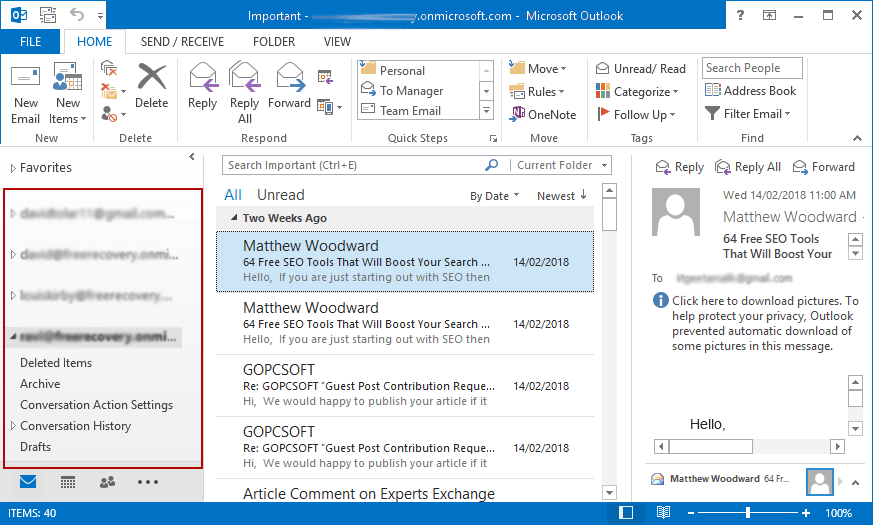Apply the Team Email quick step
Image resolution: width=873 pixels, height=525 pixels.
[x=418, y=110]
